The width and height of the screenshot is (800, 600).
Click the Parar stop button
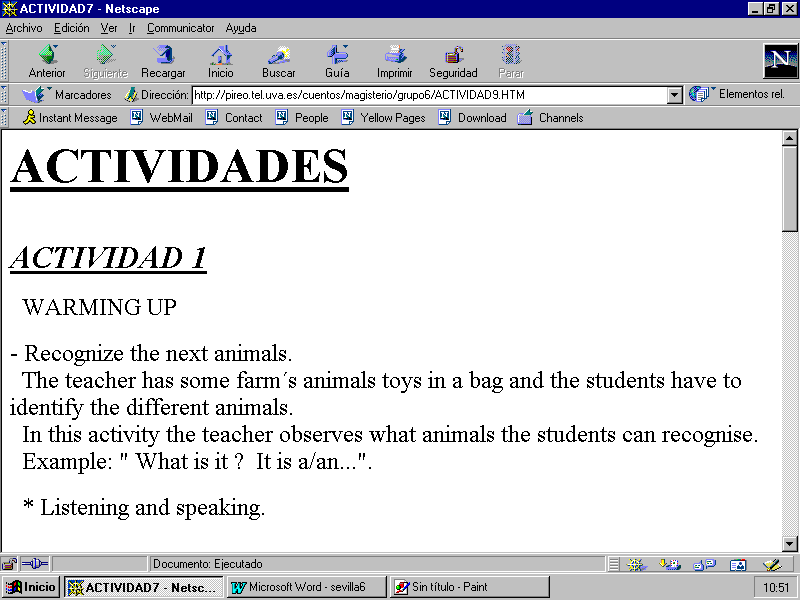point(511,61)
